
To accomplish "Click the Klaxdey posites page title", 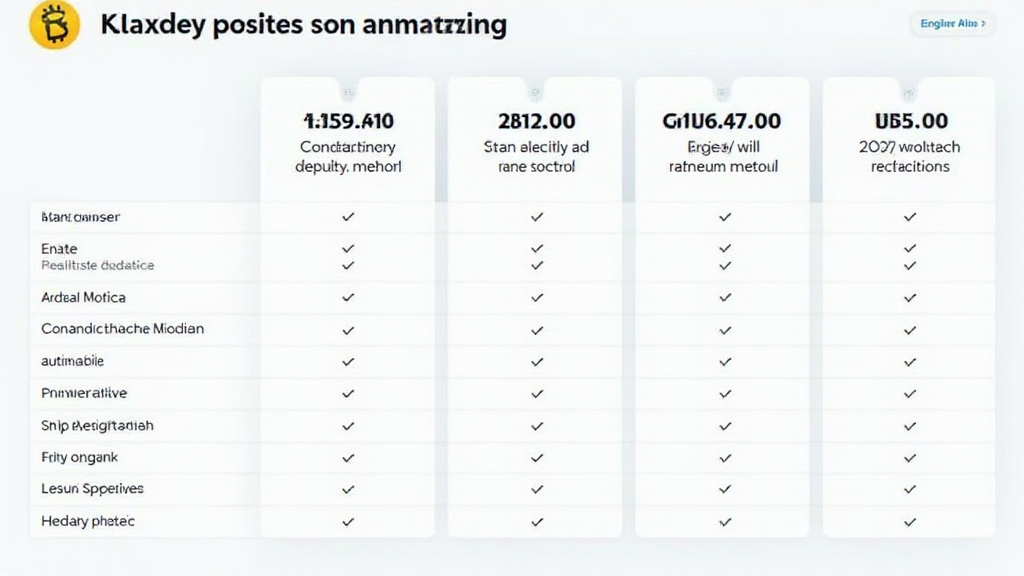I will point(303,24).
